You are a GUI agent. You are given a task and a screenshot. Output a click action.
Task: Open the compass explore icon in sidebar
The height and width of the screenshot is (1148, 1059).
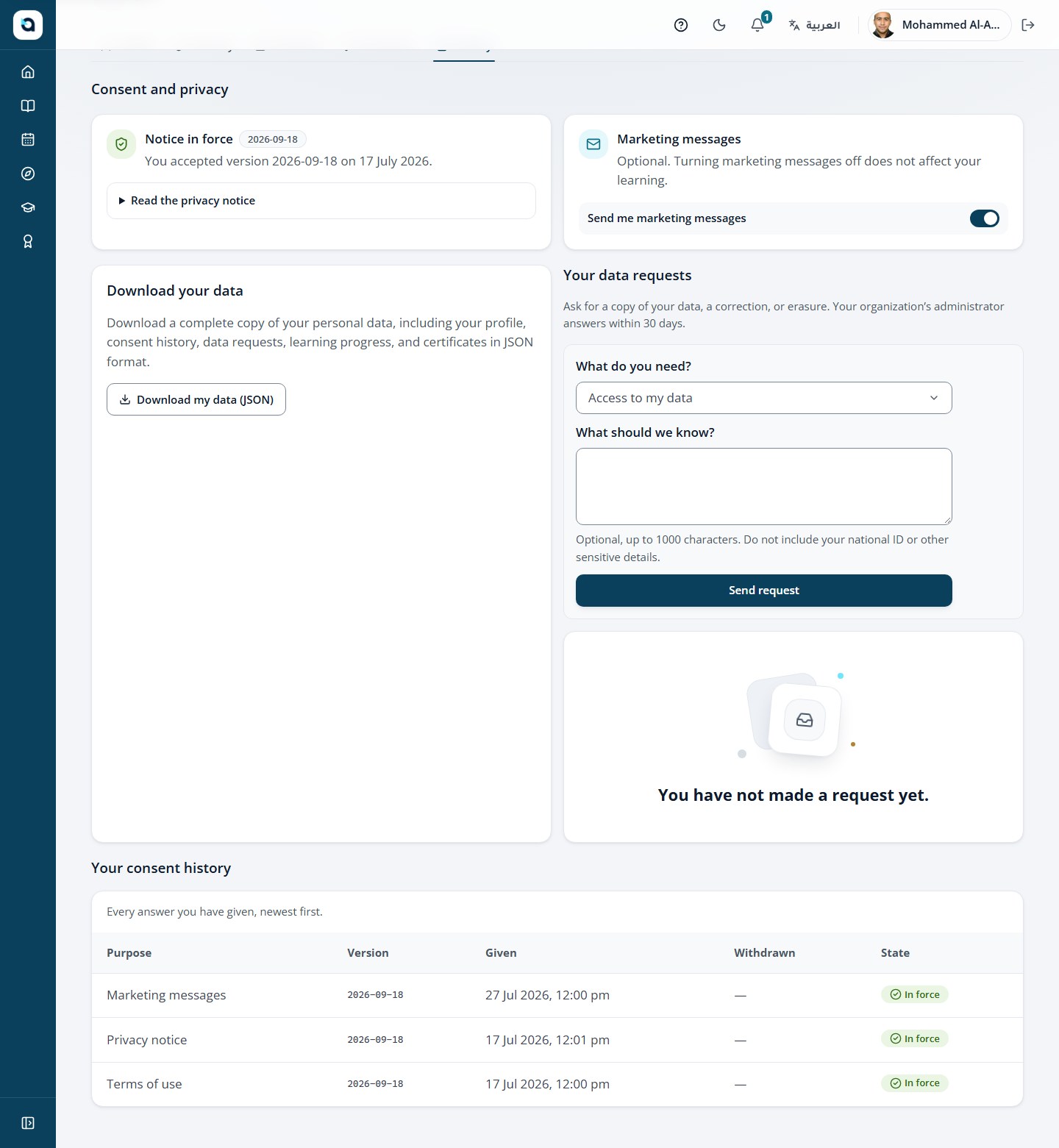pyautogui.click(x=28, y=174)
